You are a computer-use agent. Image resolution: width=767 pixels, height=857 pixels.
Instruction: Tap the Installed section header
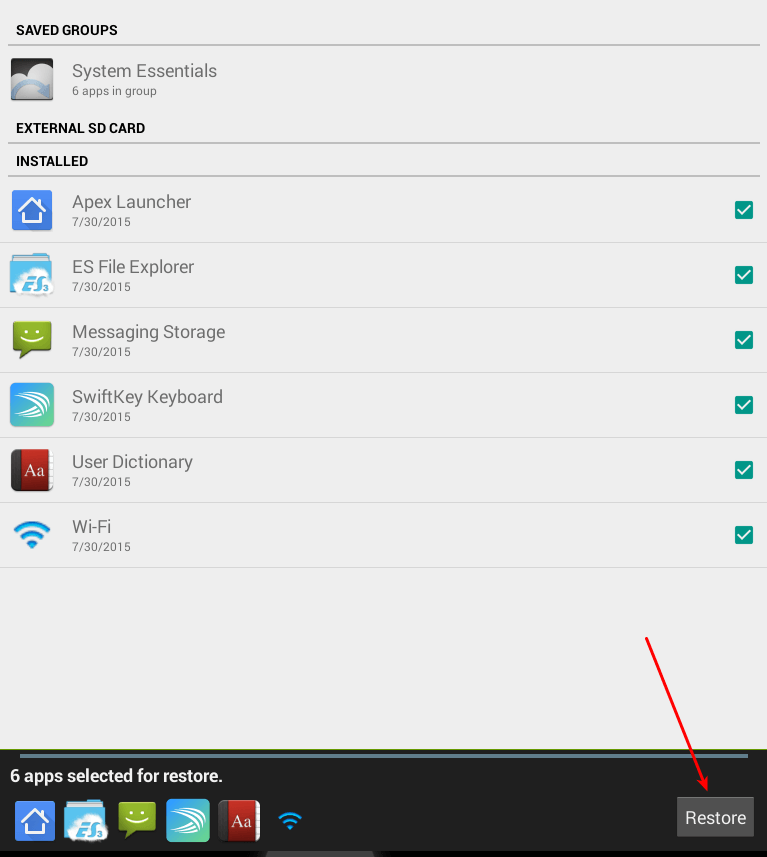(x=52, y=161)
